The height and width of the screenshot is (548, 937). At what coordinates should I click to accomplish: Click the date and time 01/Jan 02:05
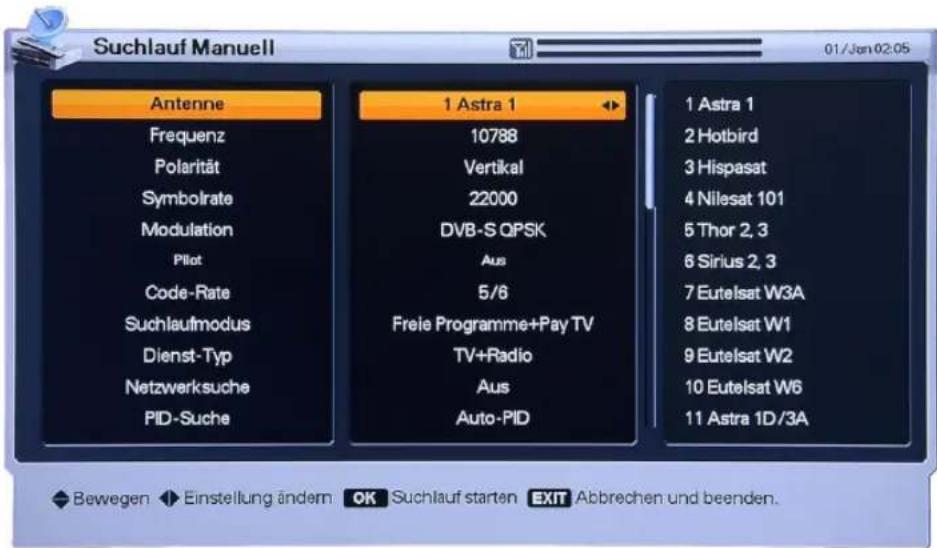pos(866,49)
